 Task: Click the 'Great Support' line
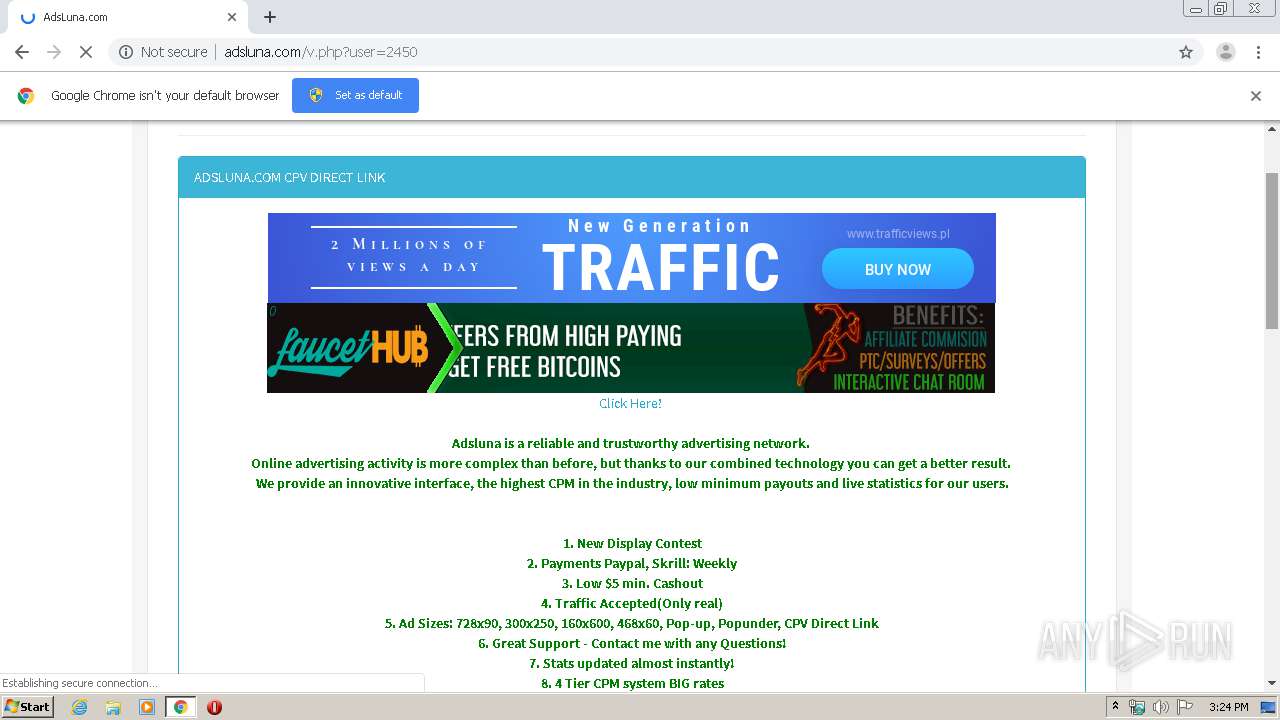coord(632,643)
